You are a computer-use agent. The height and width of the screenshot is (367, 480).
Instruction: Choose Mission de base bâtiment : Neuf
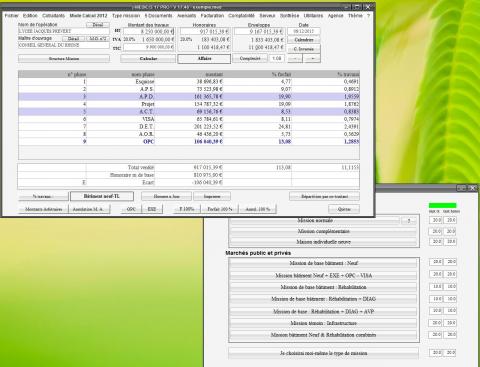(324, 263)
